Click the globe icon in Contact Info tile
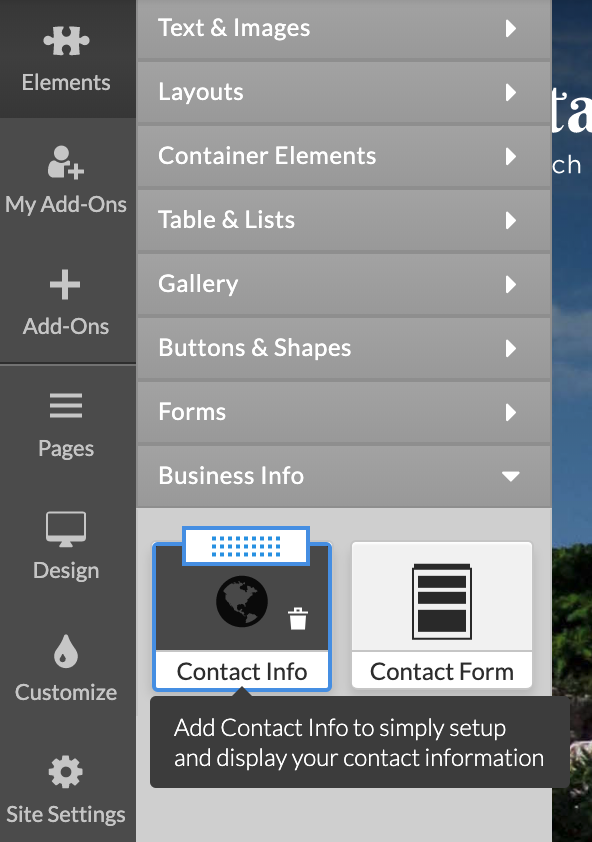592x842 pixels. [x=242, y=601]
